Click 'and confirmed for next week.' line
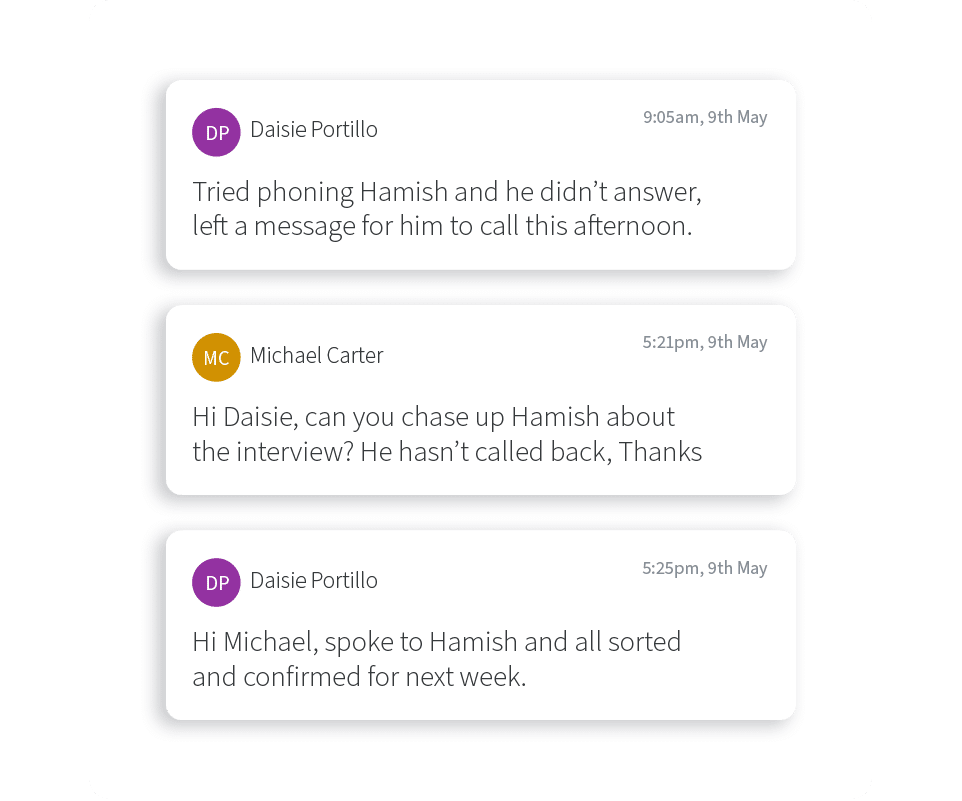 [360, 677]
